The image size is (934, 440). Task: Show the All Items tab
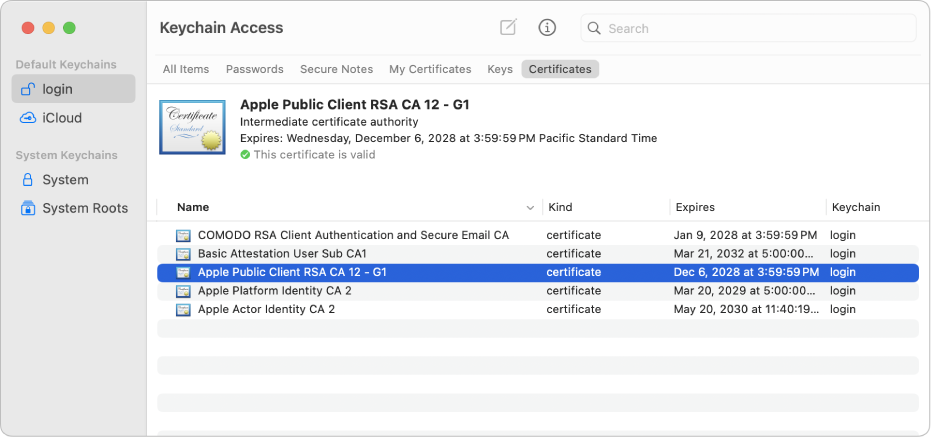click(x=186, y=69)
